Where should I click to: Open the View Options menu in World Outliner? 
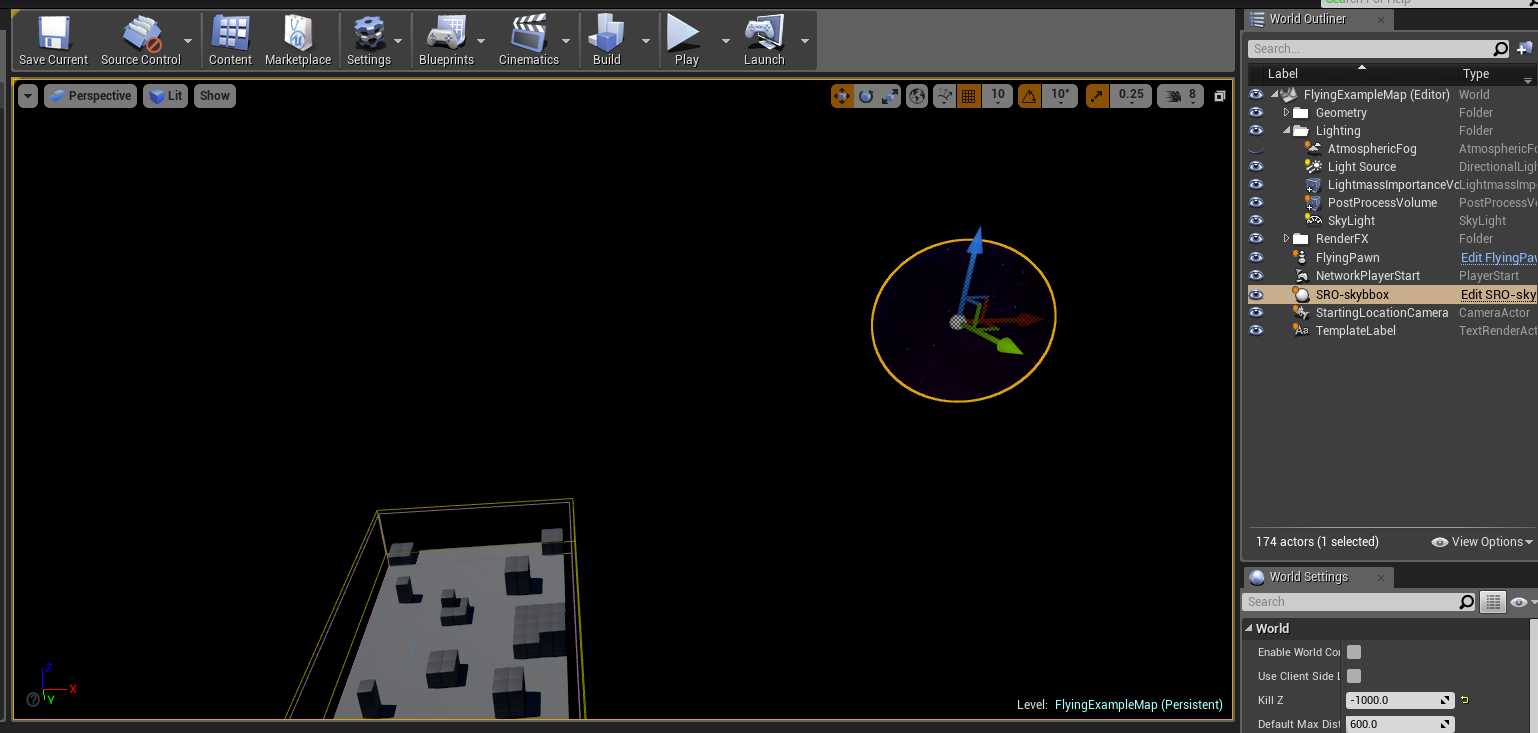tap(1482, 542)
